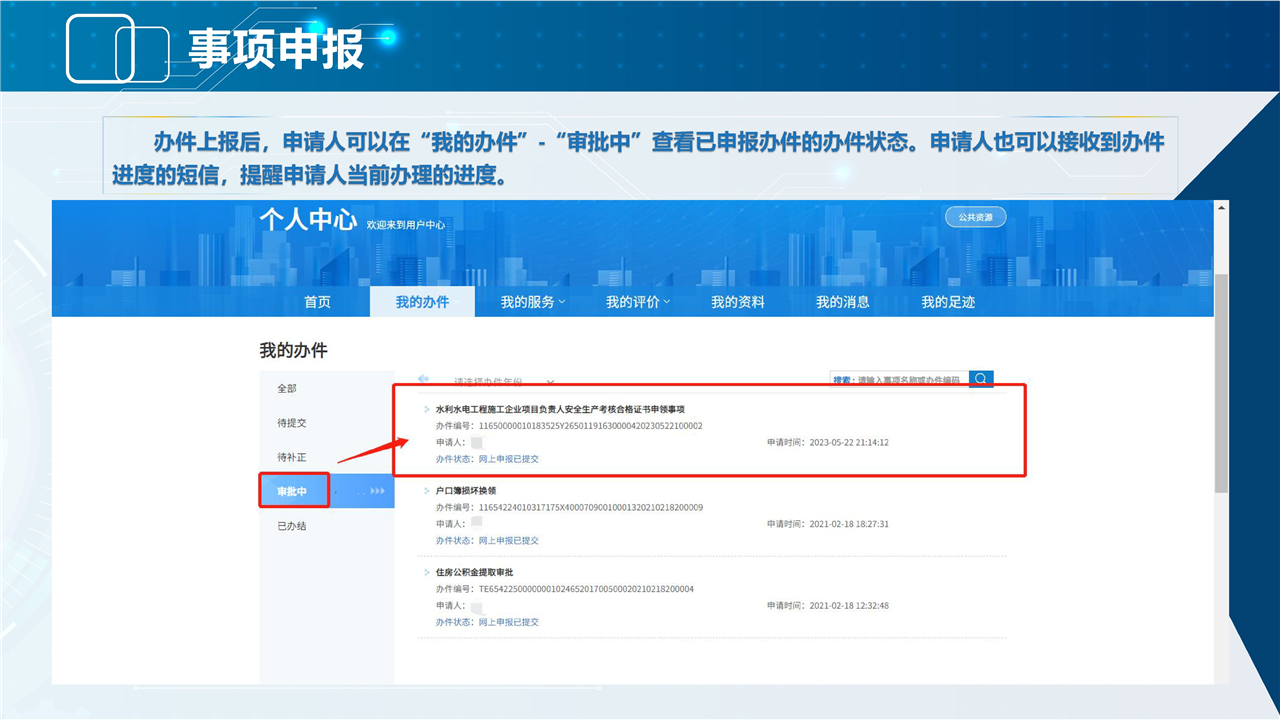Switch to the 我的办件 tab

(422, 302)
